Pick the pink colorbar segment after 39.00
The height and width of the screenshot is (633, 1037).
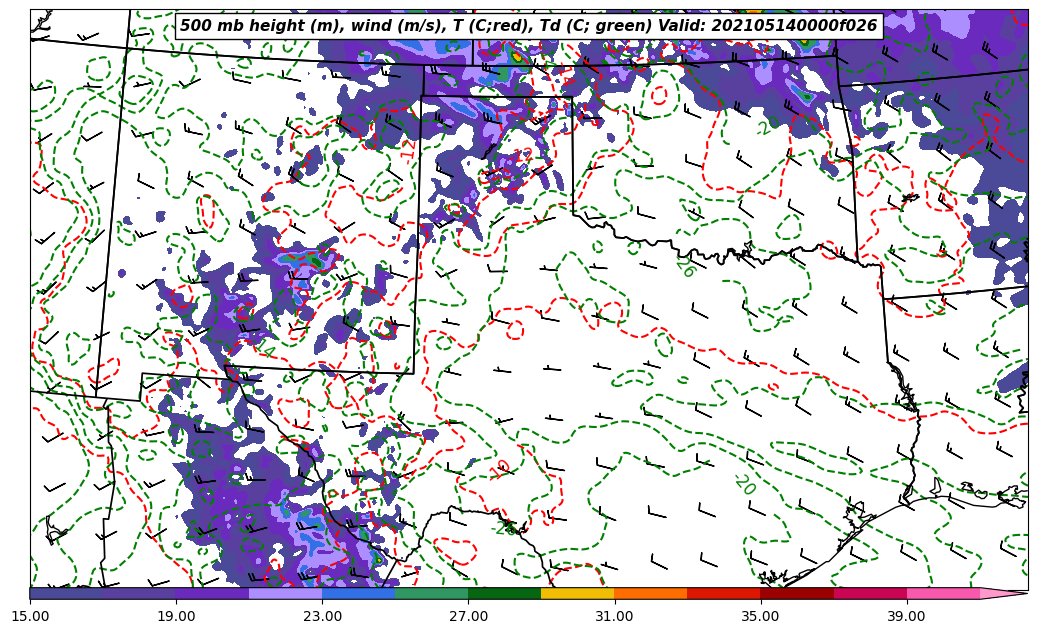(943, 593)
